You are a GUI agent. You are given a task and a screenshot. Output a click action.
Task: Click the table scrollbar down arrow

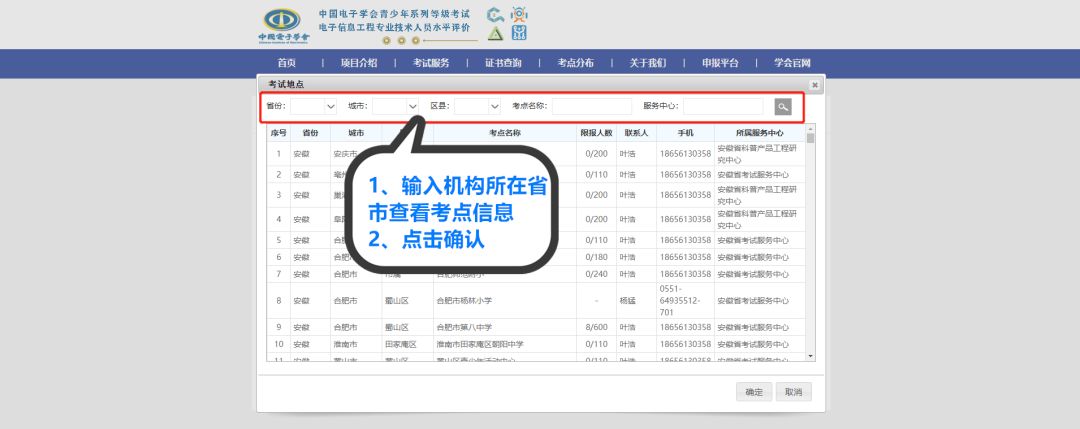point(811,356)
